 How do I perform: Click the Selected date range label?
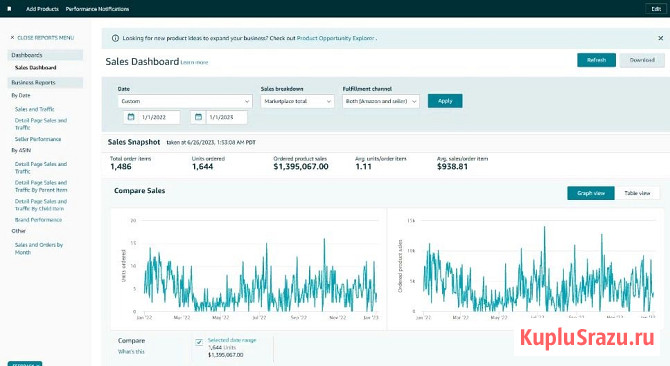(x=232, y=340)
